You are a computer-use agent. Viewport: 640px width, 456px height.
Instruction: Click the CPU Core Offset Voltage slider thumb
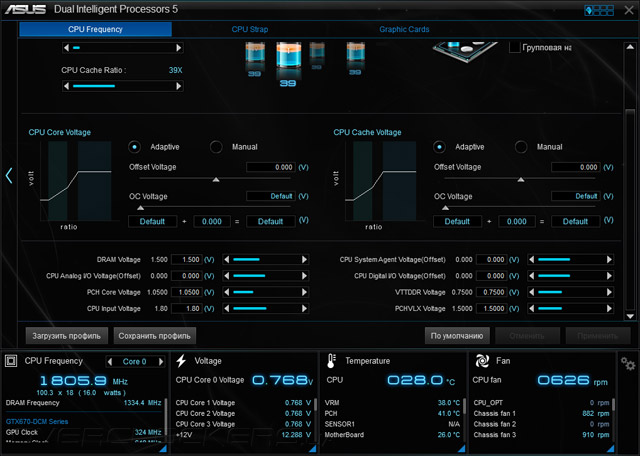tap(216, 180)
